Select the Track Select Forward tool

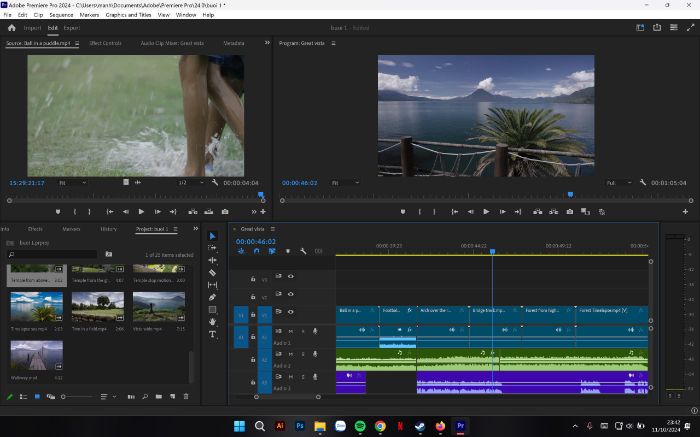coord(212,248)
